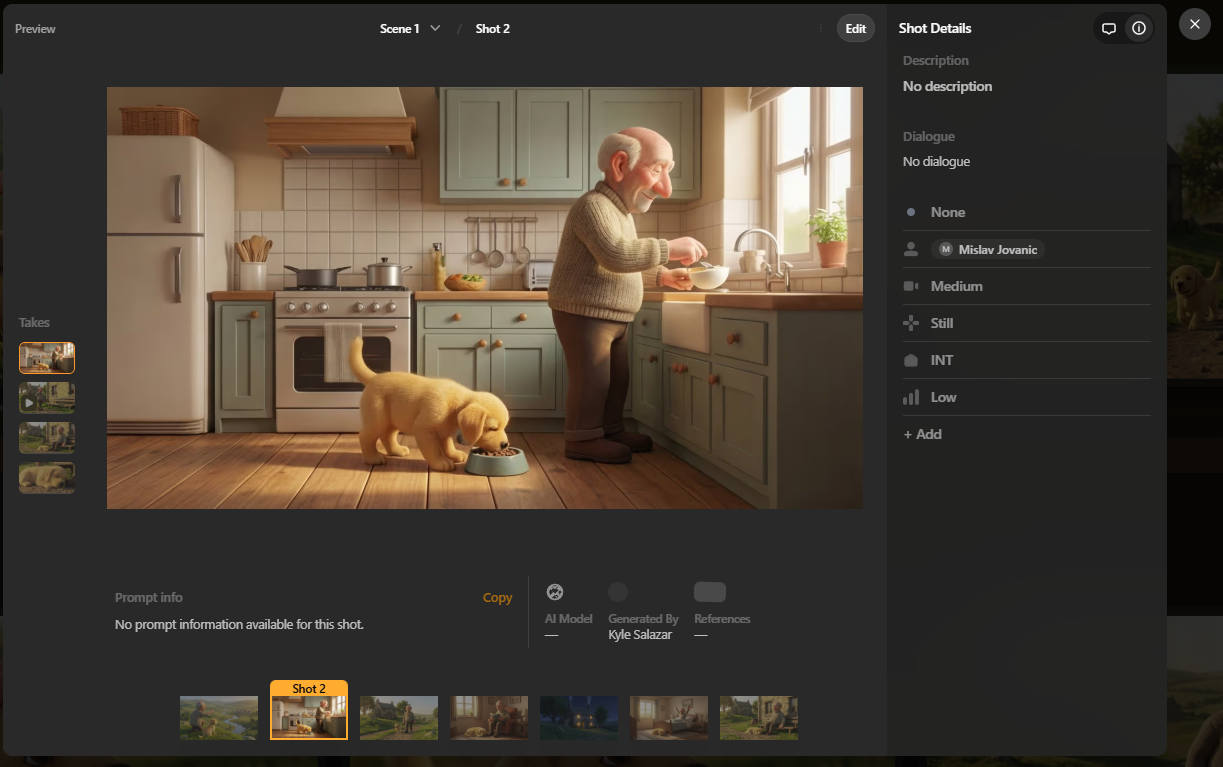Click the Low intensity bars icon
The height and width of the screenshot is (767, 1223).
911,397
